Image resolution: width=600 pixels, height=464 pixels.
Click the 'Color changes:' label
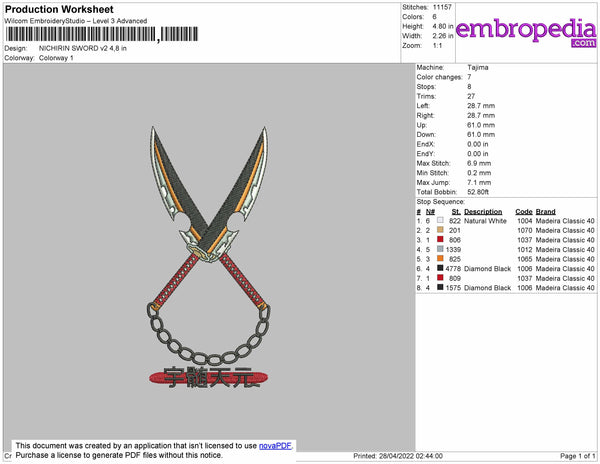(x=440, y=77)
